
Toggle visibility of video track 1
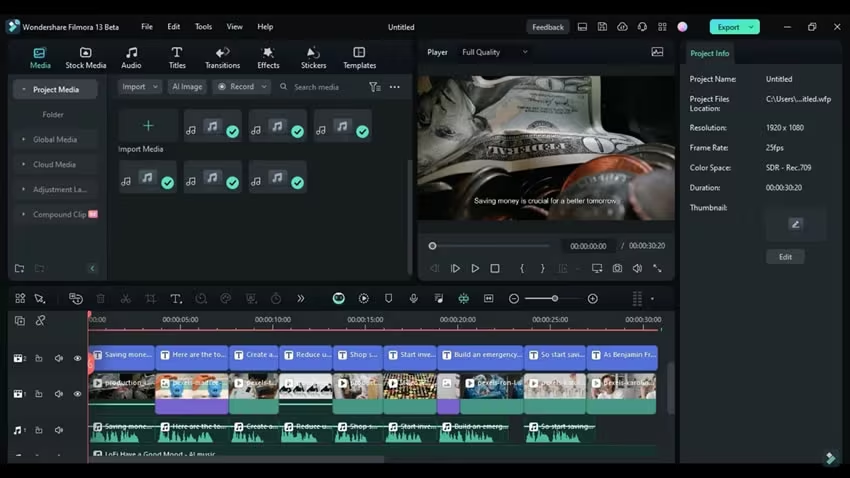(x=78, y=394)
